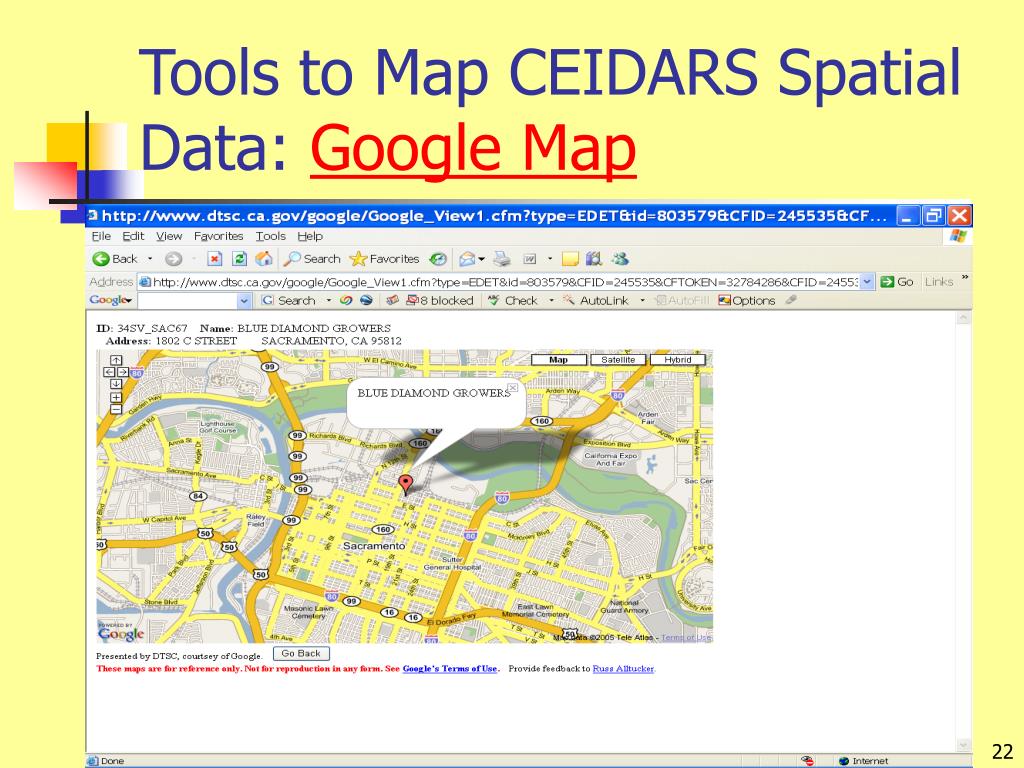Click the red map marker pin
Viewport: 1024px width, 768px height.
pos(406,484)
